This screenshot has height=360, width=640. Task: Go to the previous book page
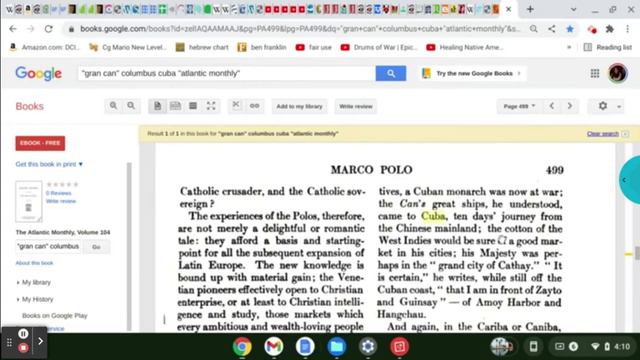551,106
